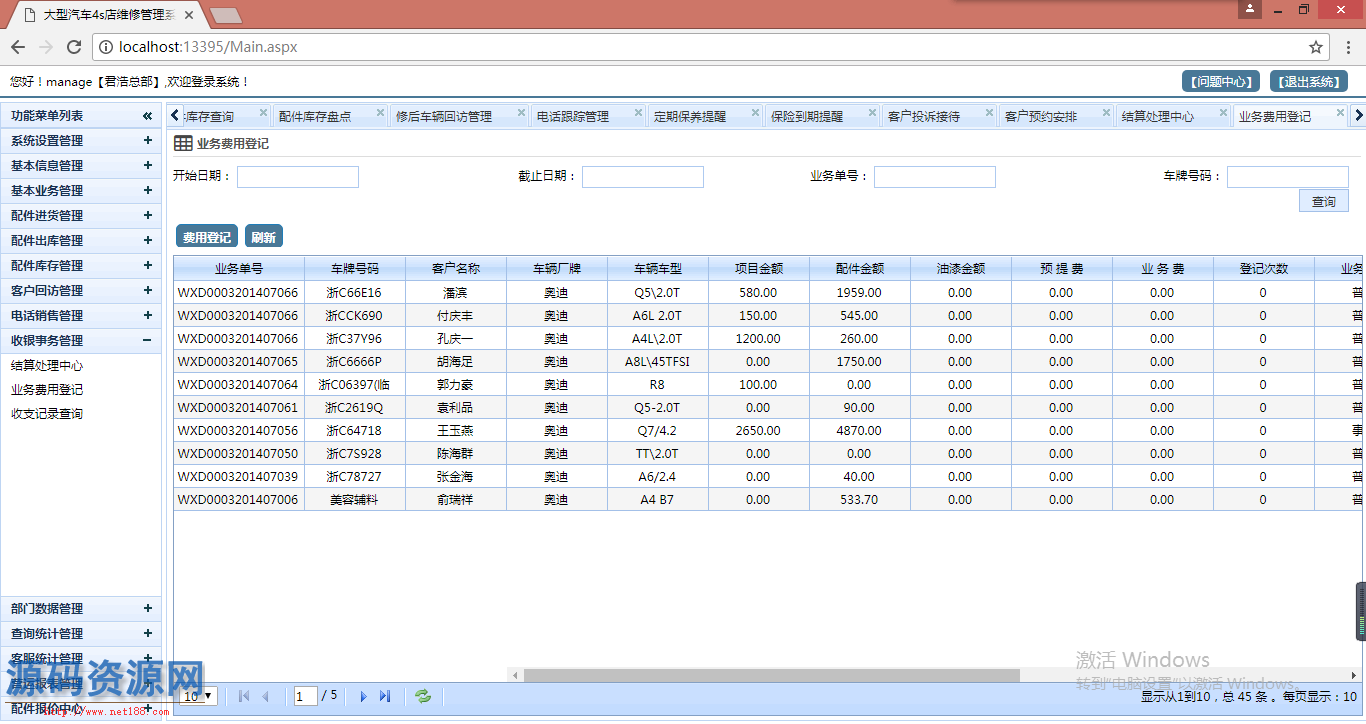Collapse the 功能菜单列表 sidebar panel
This screenshot has height=724, width=1366.
(147, 116)
